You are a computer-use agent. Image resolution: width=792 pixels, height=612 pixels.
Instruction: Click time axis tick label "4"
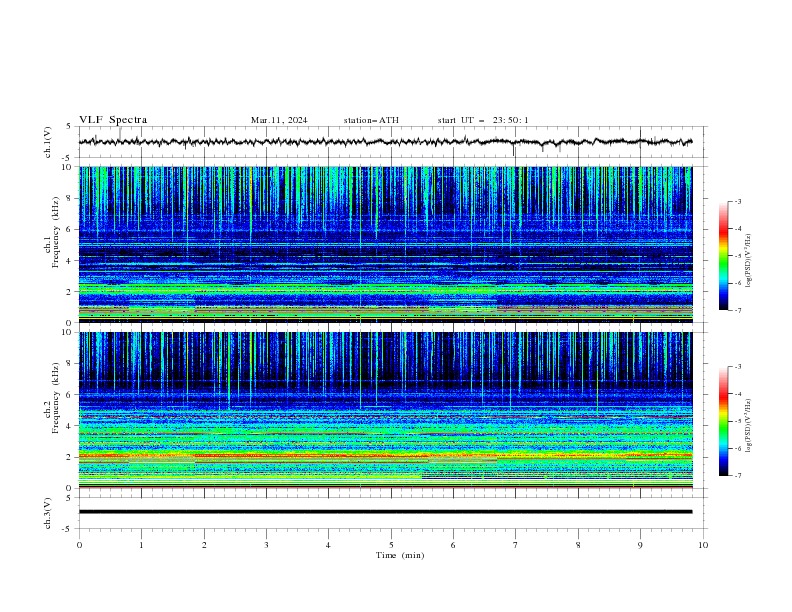pos(328,545)
